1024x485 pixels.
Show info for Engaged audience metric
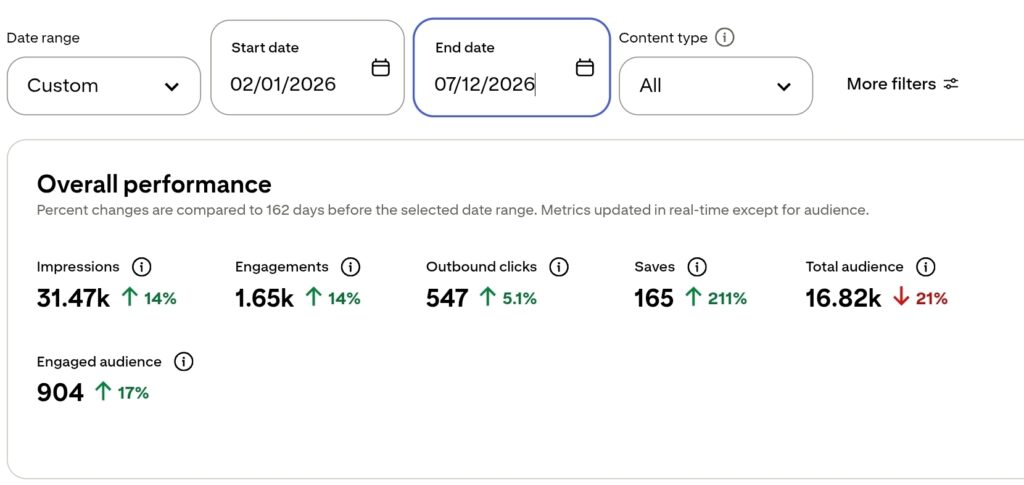pyautogui.click(x=184, y=362)
